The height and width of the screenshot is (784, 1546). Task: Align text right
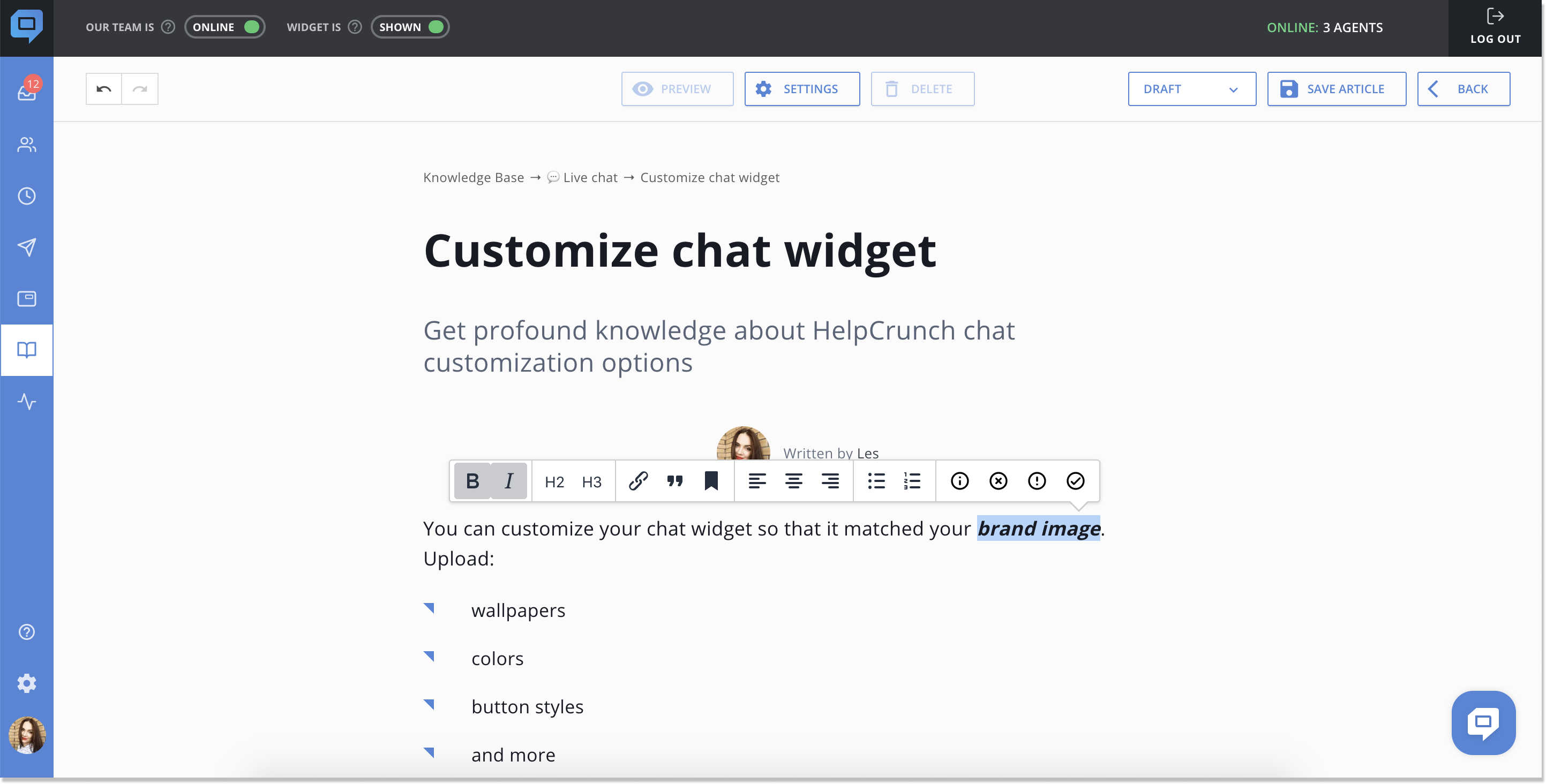point(831,481)
